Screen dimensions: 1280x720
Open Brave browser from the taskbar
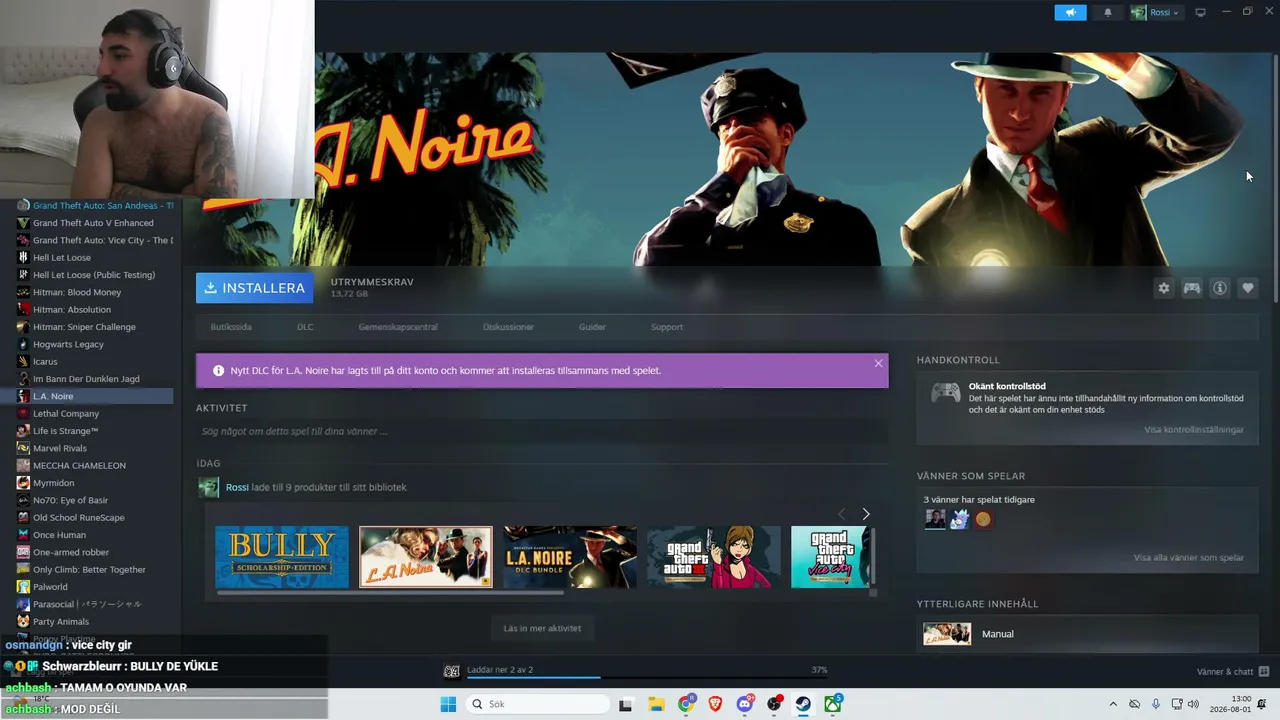715,704
